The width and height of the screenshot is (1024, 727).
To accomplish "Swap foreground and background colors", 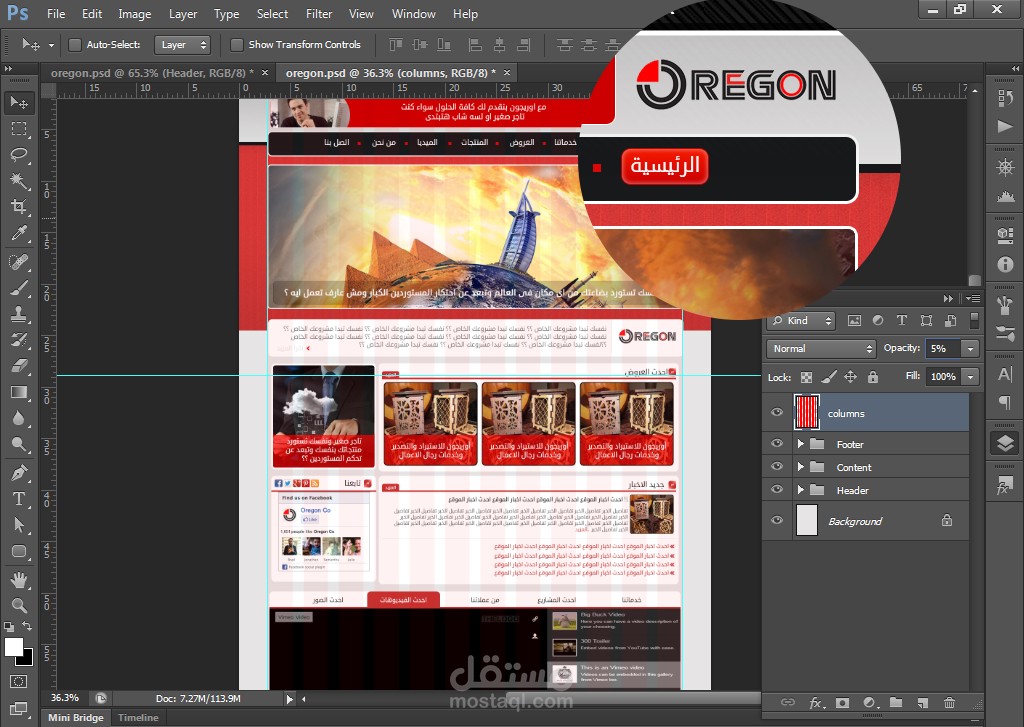I will tap(27, 626).
